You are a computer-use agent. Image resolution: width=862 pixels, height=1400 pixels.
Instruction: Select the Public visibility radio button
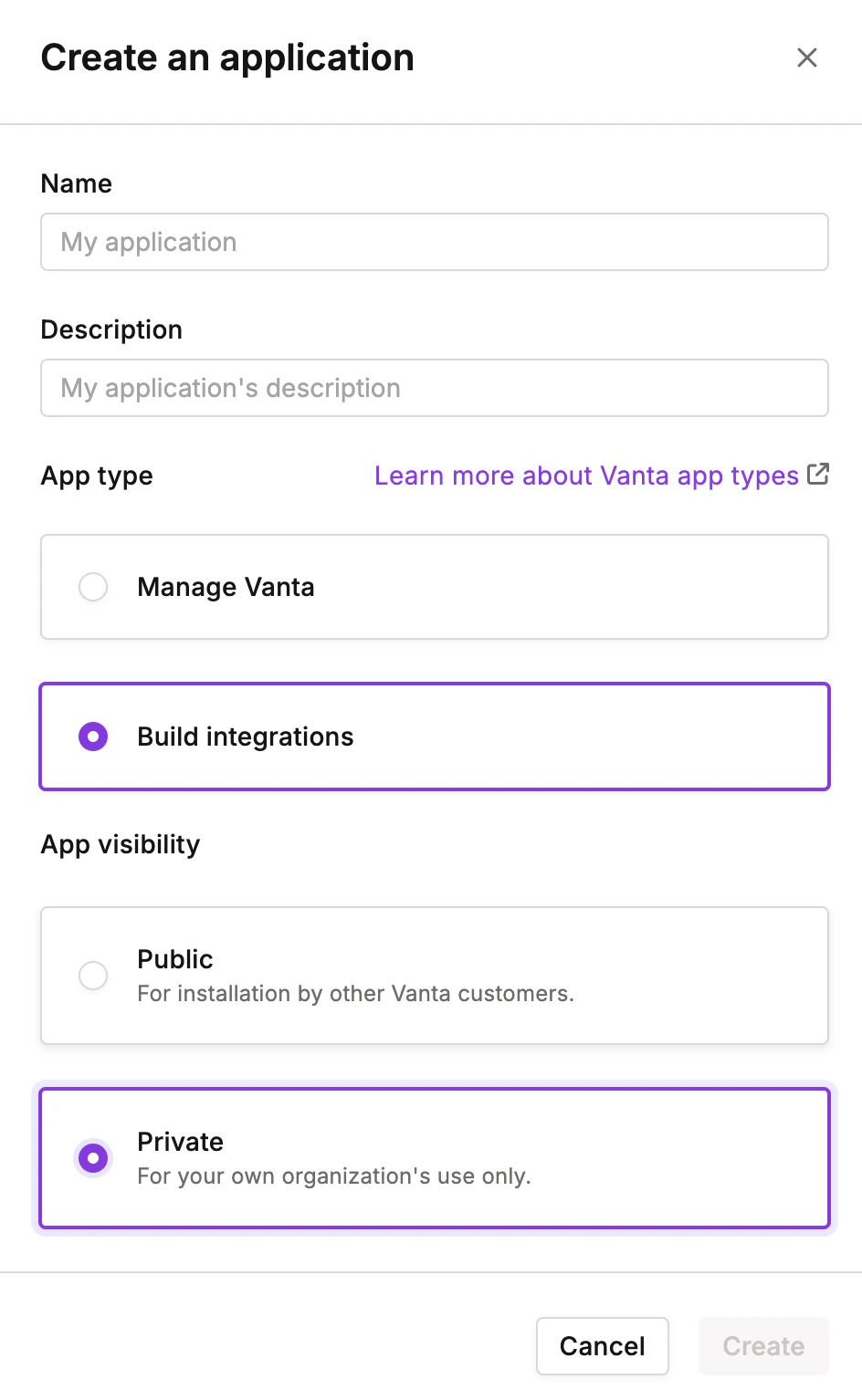(92, 975)
